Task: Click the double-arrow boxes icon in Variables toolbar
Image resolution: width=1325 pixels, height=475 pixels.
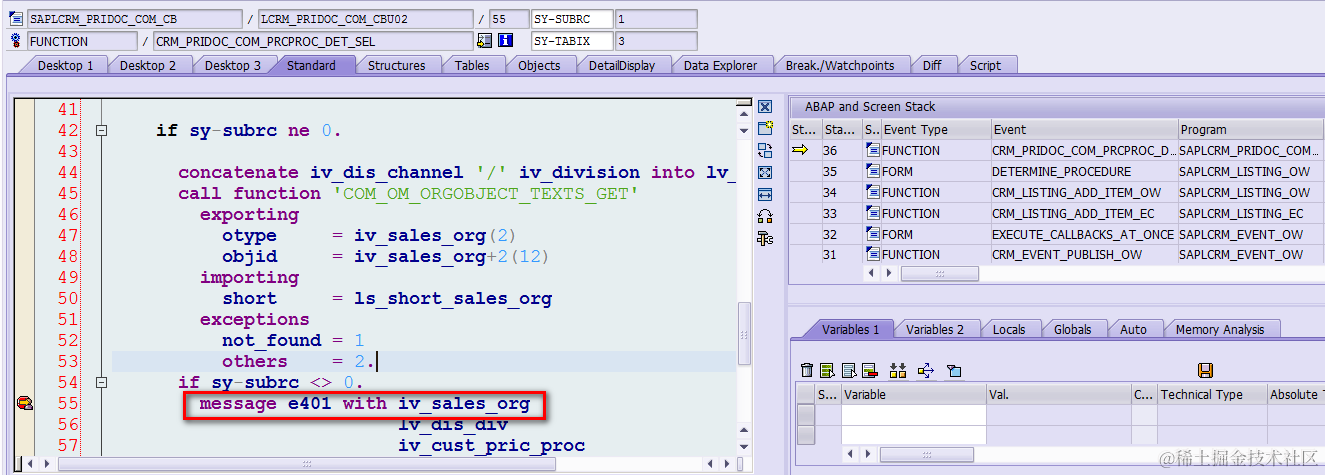Action: (x=898, y=370)
